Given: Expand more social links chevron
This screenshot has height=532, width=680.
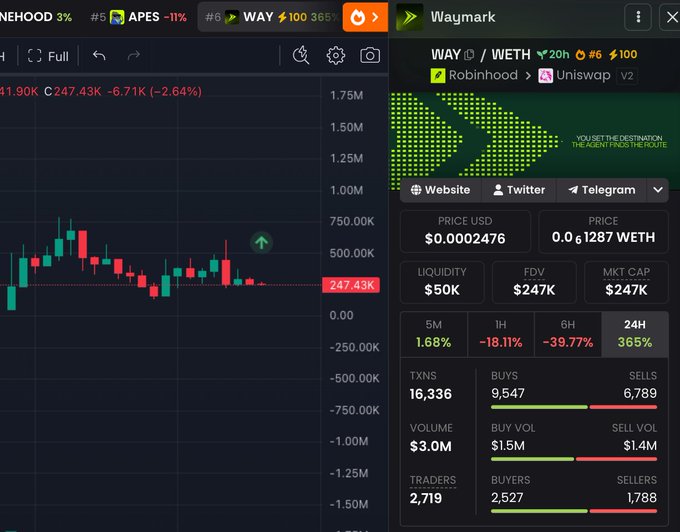Looking at the screenshot, I should point(657,190).
